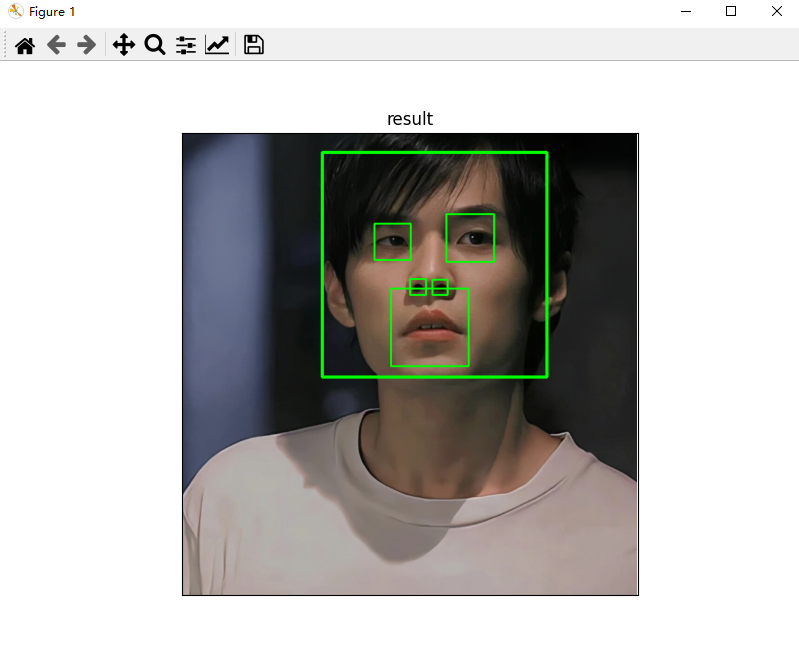This screenshot has height=659, width=799.
Task: Select the Zoom to rectangle tool
Action: (x=155, y=45)
